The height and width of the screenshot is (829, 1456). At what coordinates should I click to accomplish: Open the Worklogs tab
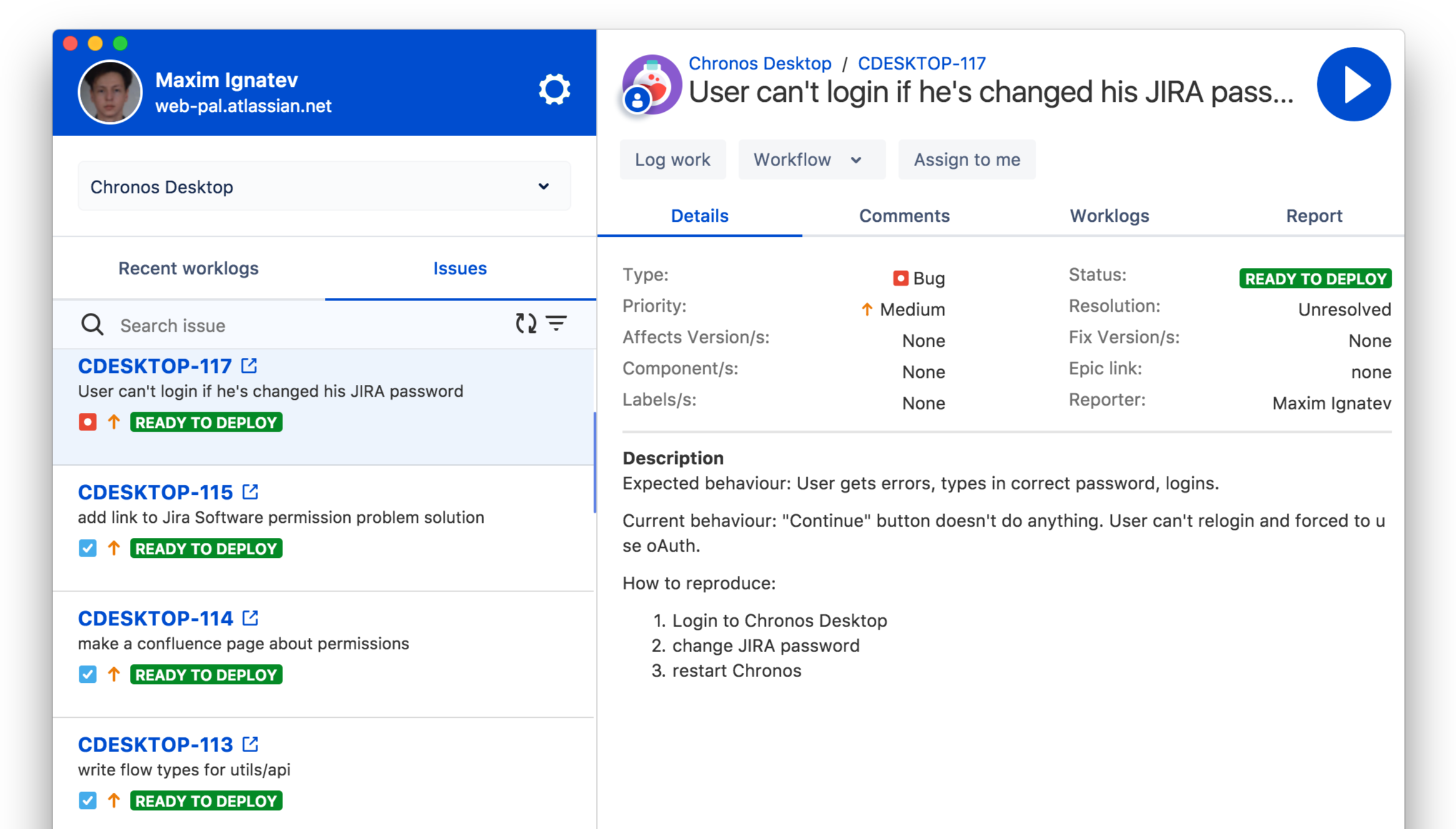click(x=1109, y=216)
